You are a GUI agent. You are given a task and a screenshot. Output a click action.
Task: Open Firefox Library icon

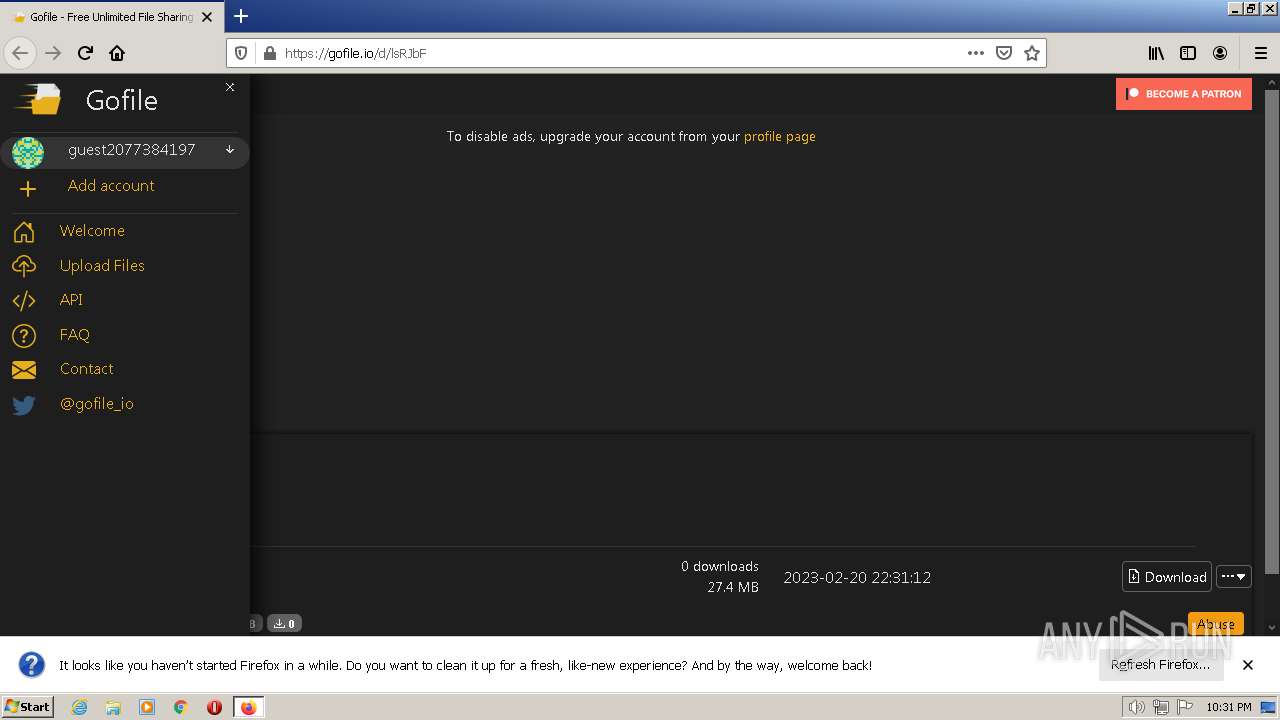pos(1156,53)
